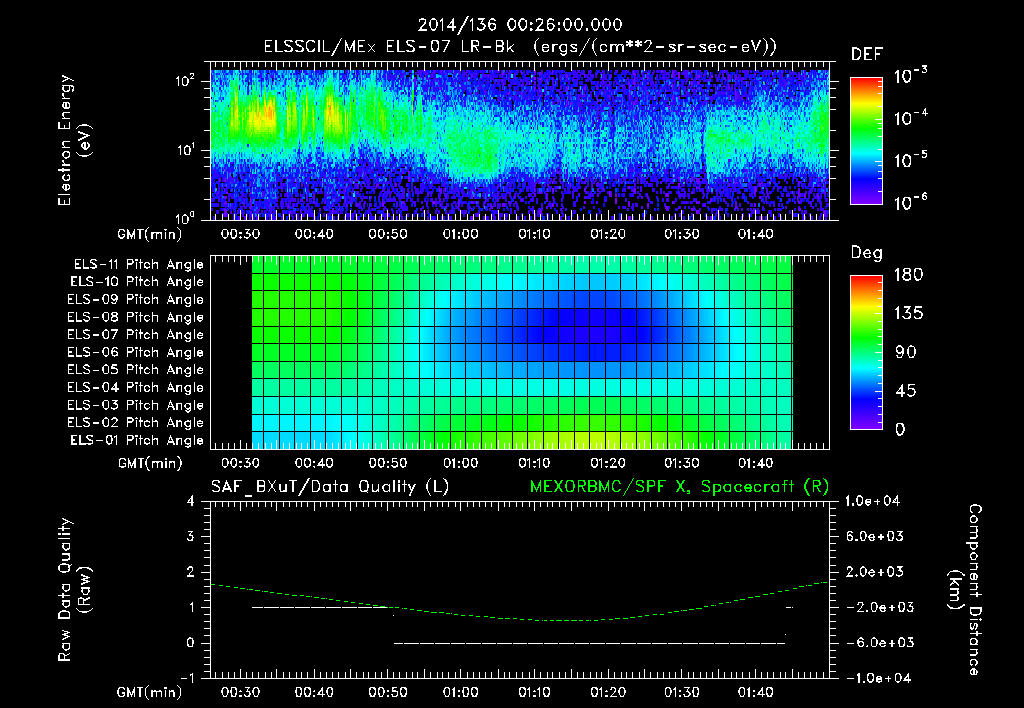Click the ELS-07 Pitch Angle row label
1024x708 pixels.
pyautogui.click(x=136, y=334)
